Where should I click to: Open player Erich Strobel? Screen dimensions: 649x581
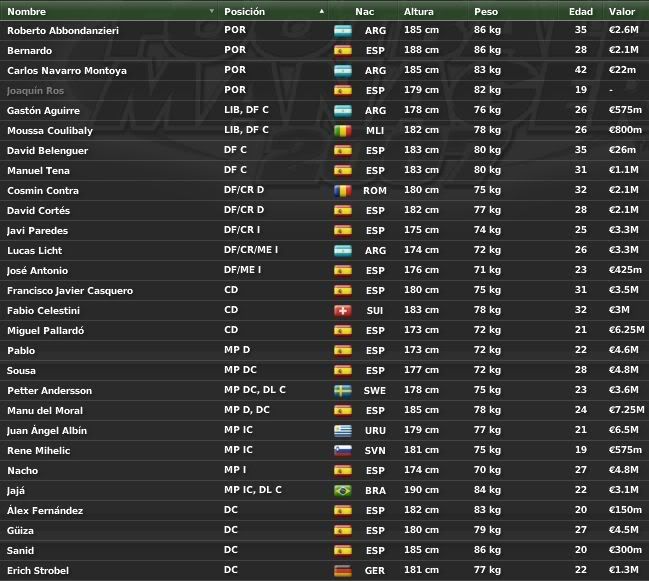click(38, 571)
